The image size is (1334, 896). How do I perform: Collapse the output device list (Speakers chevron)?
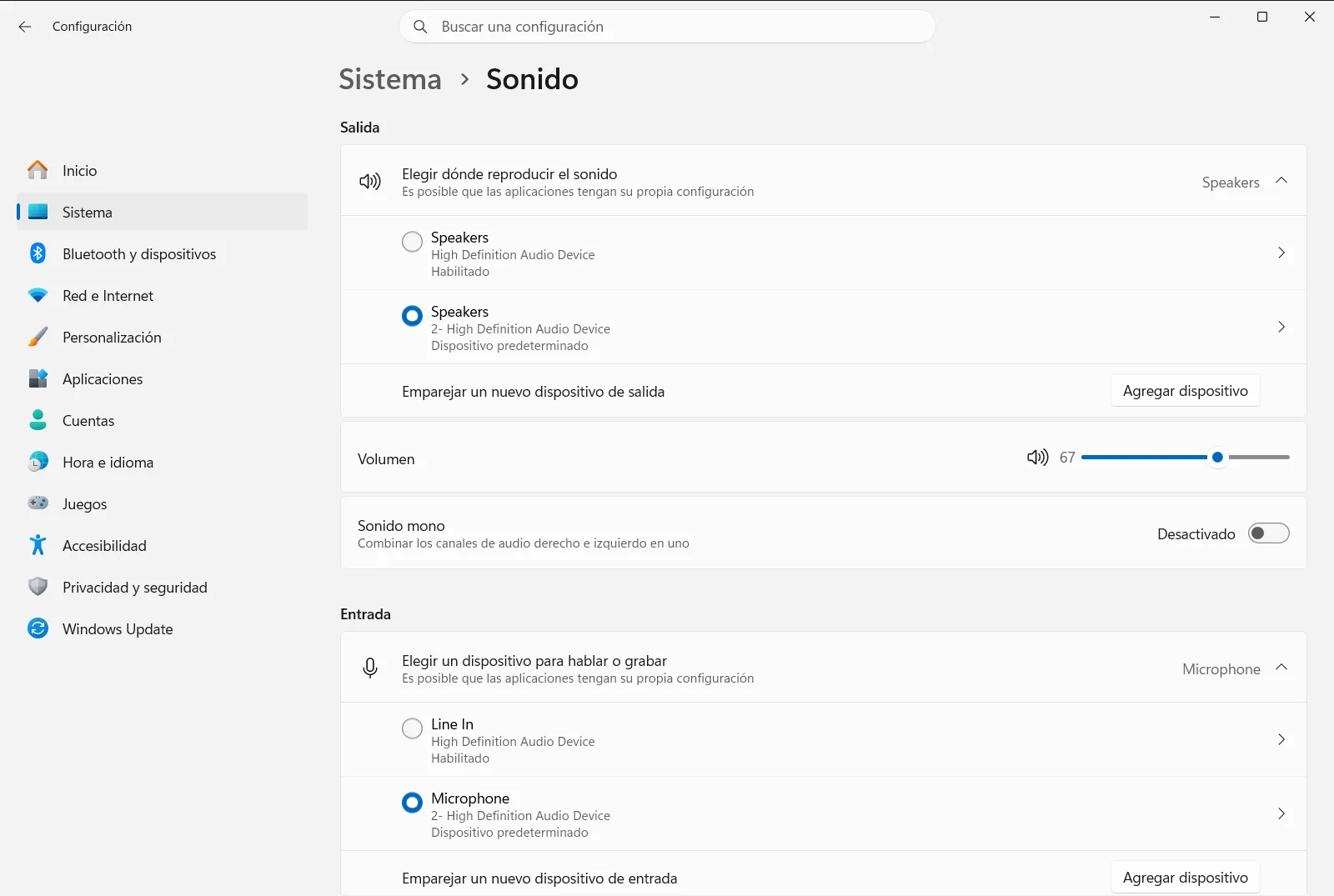pos(1281,181)
